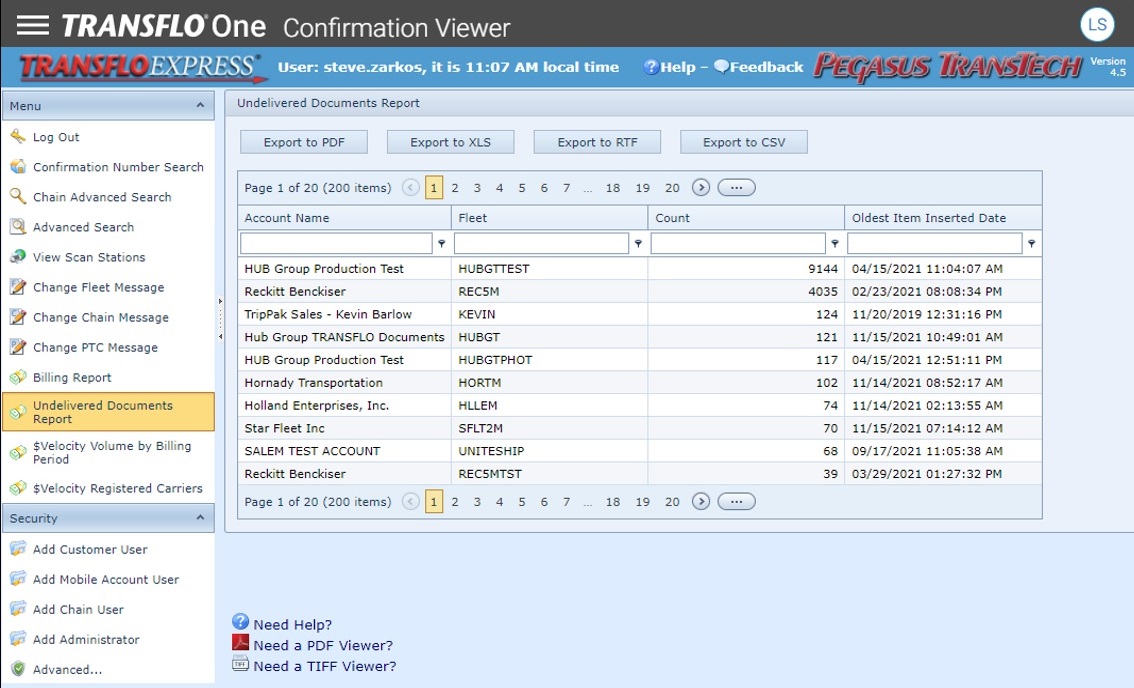Screen dimensions: 1134x688
Task: Click the red PDF viewer icon
Action: click(x=241, y=642)
